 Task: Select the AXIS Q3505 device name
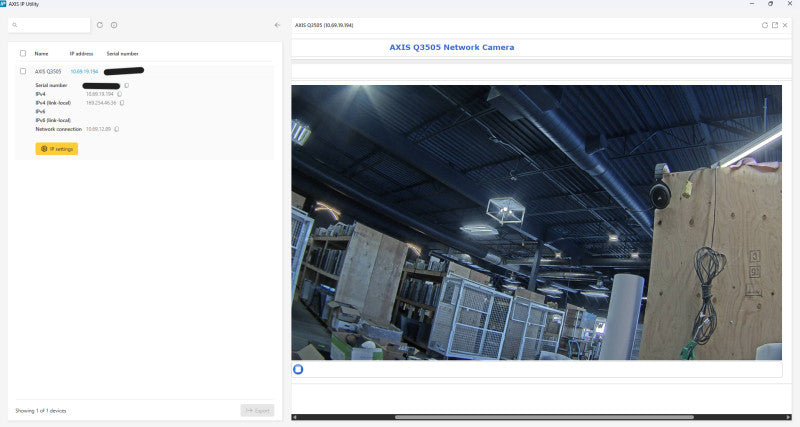pyautogui.click(x=48, y=72)
